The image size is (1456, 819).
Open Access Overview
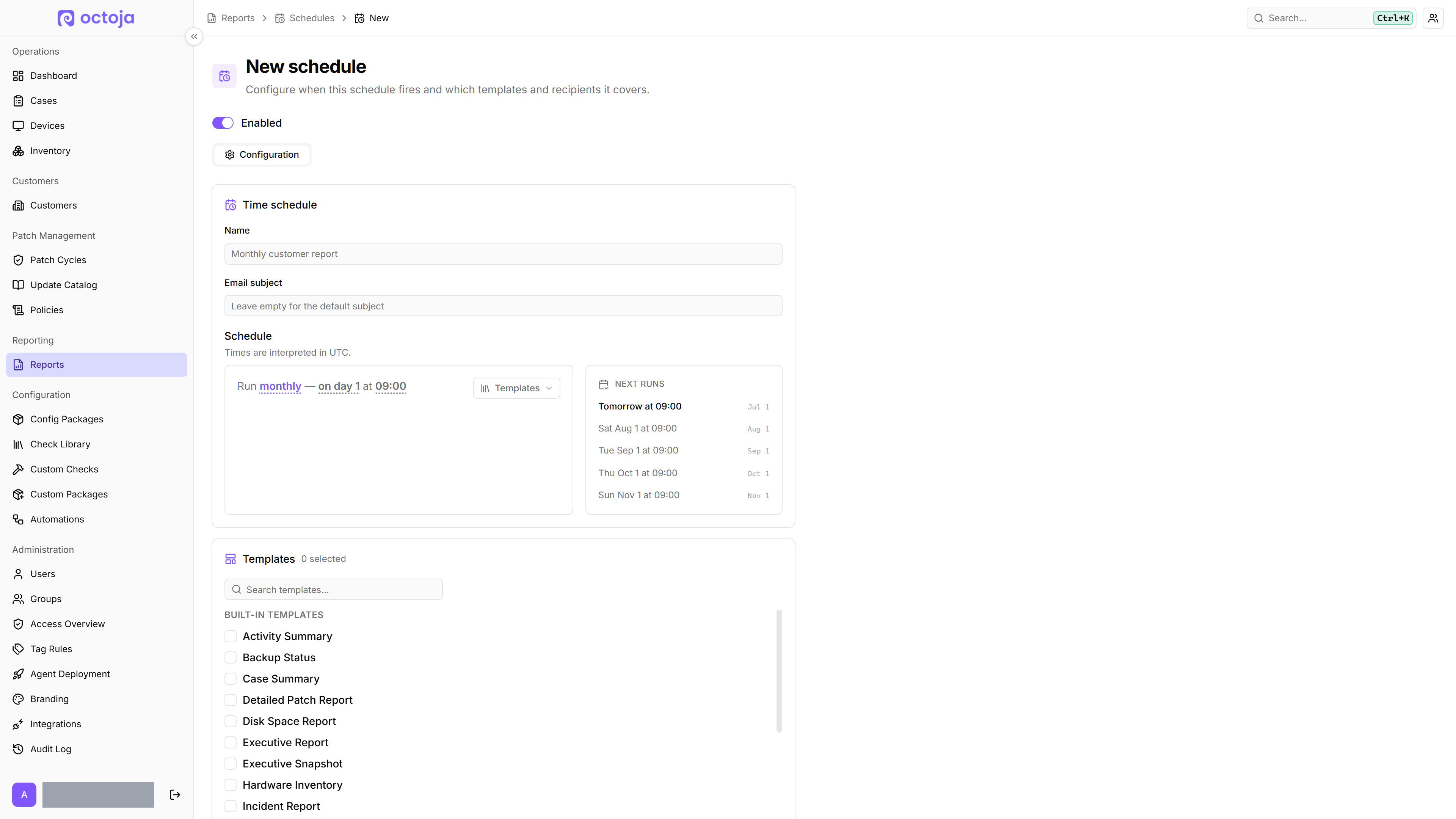pyautogui.click(x=97, y=624)
